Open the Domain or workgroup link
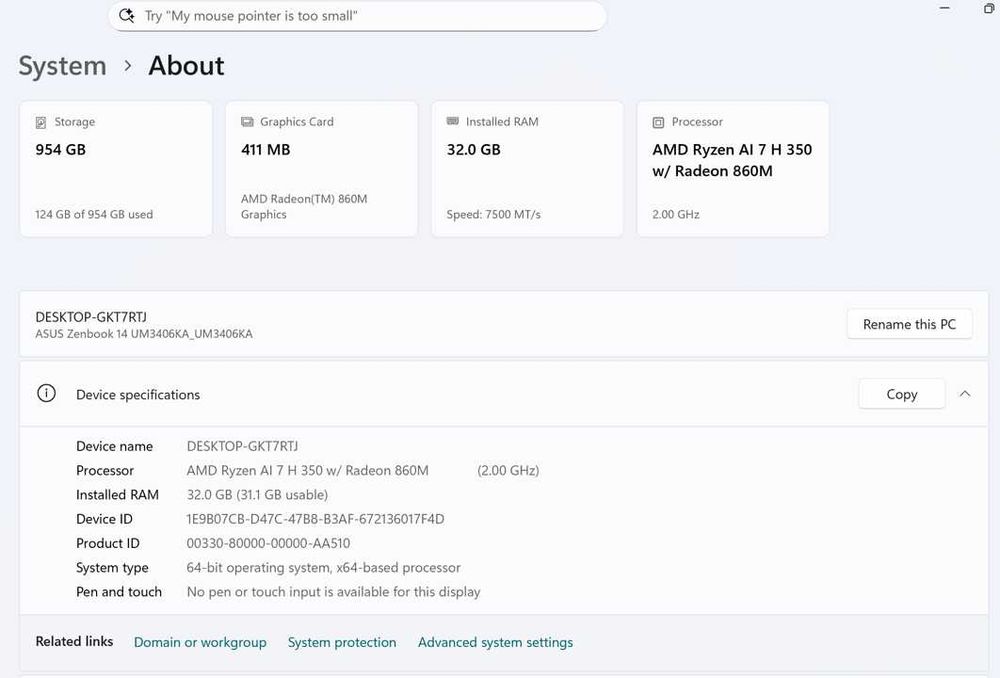Screen dimensions: 1000x678 pos(200,642)
